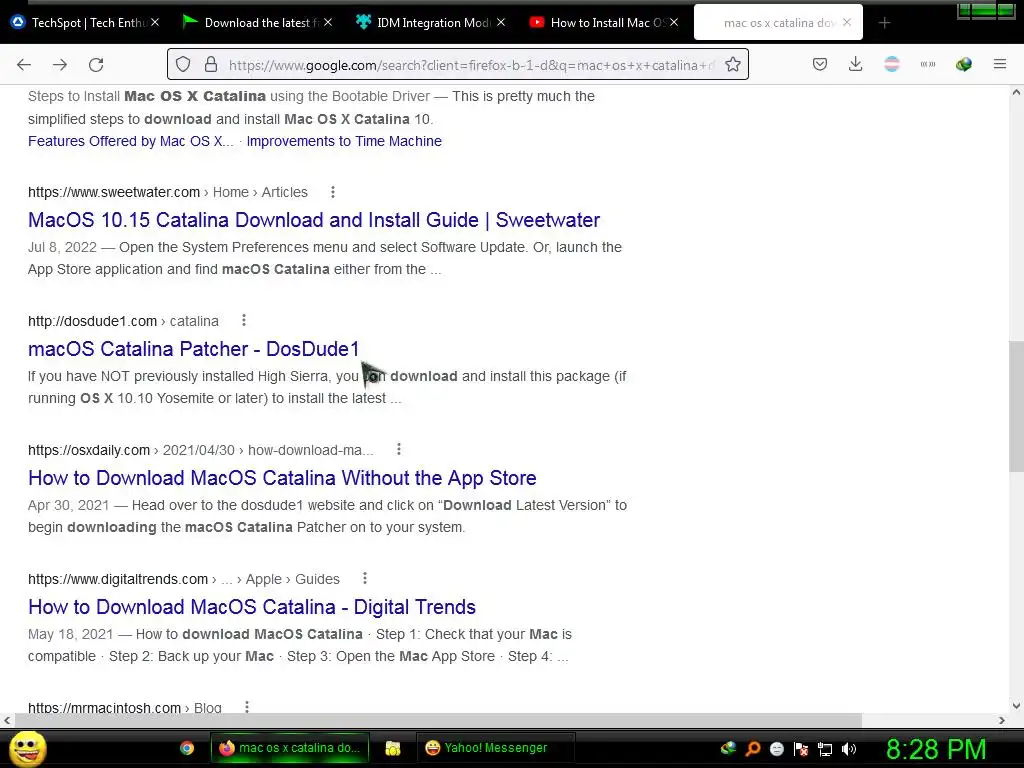1024x768 pixels.
Task: Reload the current page
Action: 96,65
